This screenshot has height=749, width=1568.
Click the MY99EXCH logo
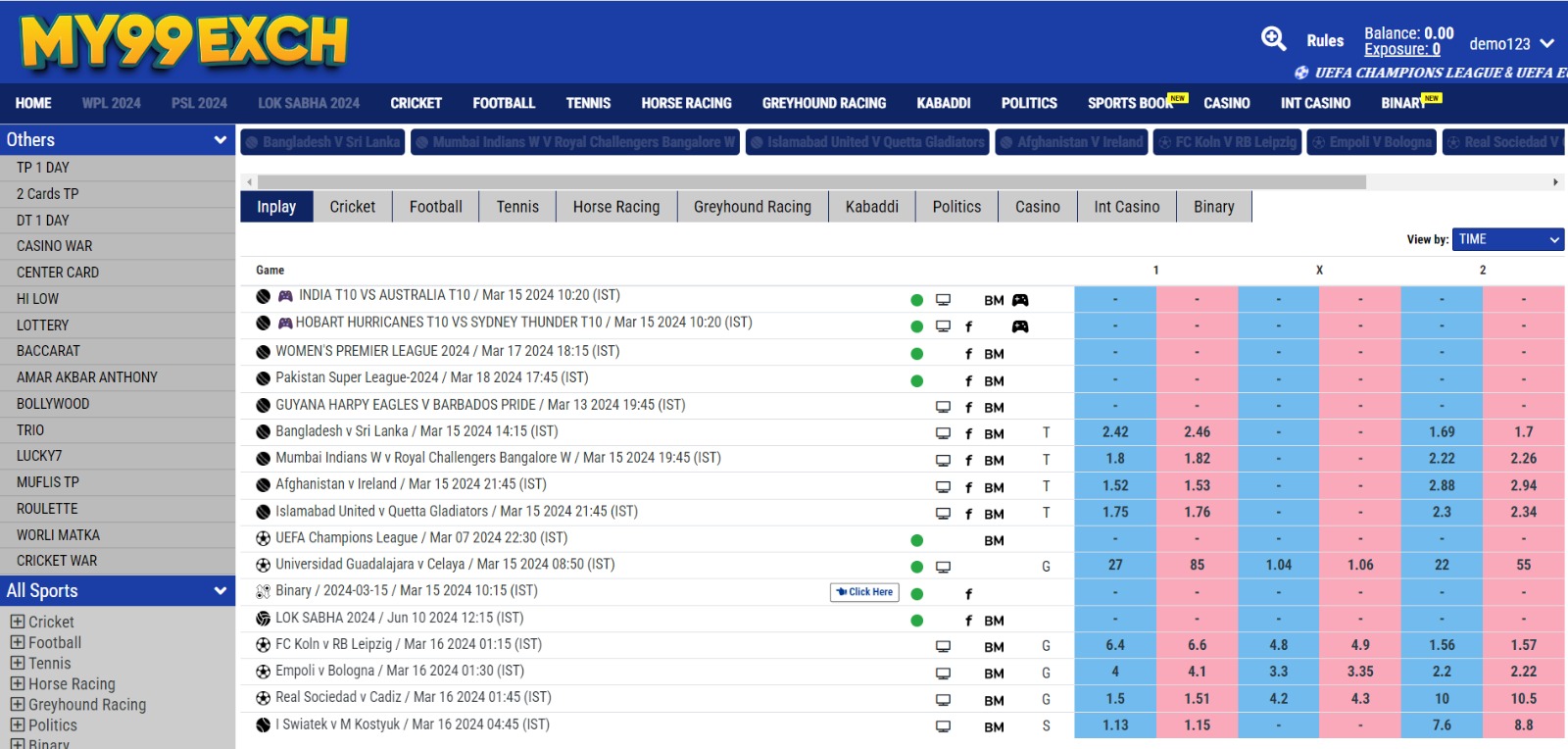184,42
